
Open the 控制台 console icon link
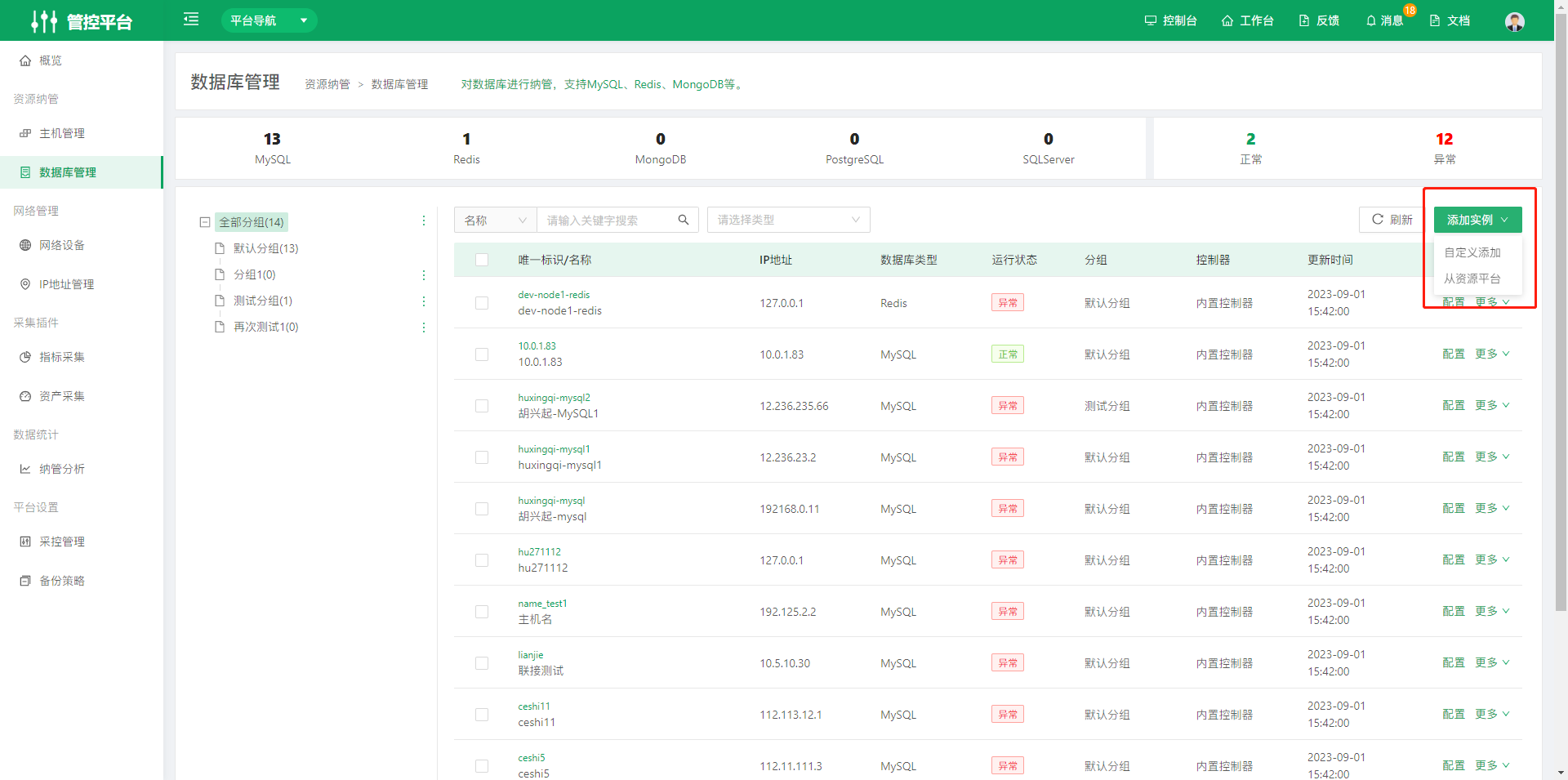(1170, 20)
